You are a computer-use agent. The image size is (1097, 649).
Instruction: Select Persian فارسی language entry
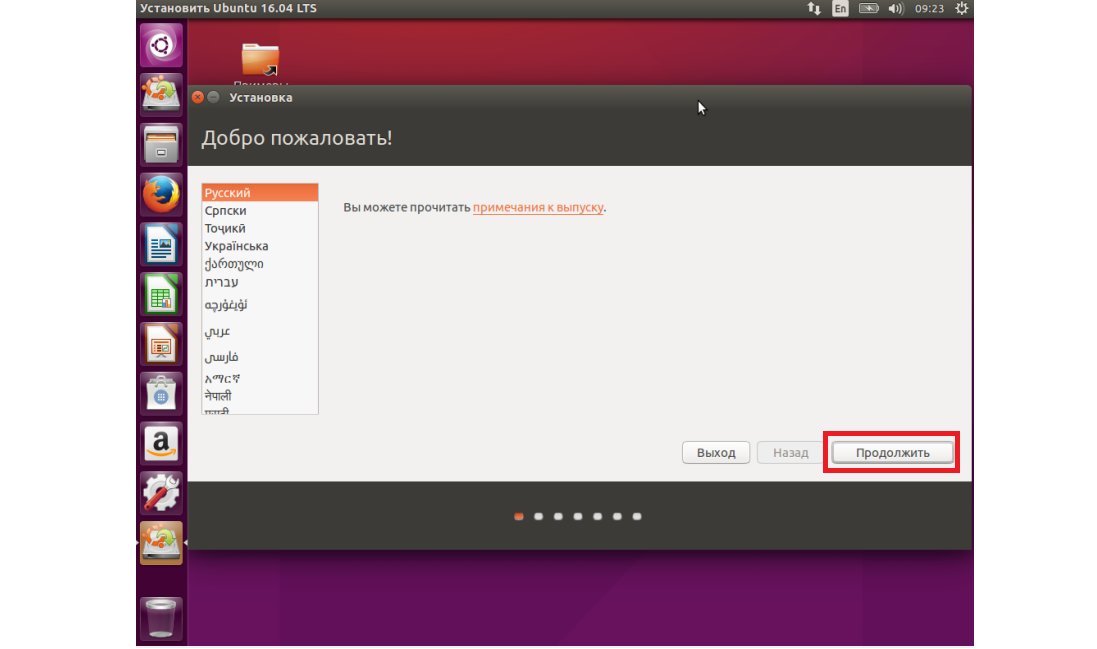tap(260, 357)
